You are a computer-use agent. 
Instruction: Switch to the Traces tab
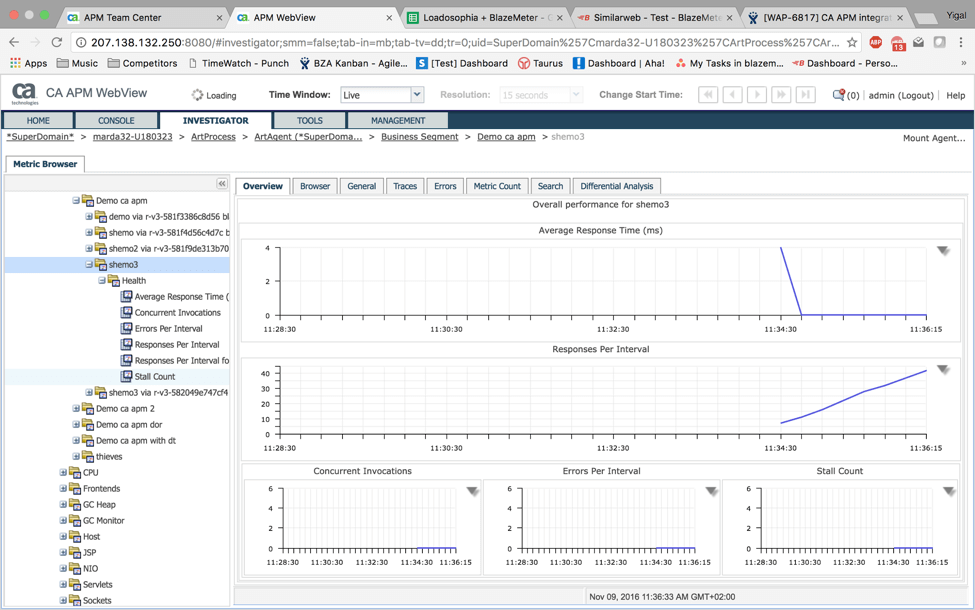pos(405,186)
